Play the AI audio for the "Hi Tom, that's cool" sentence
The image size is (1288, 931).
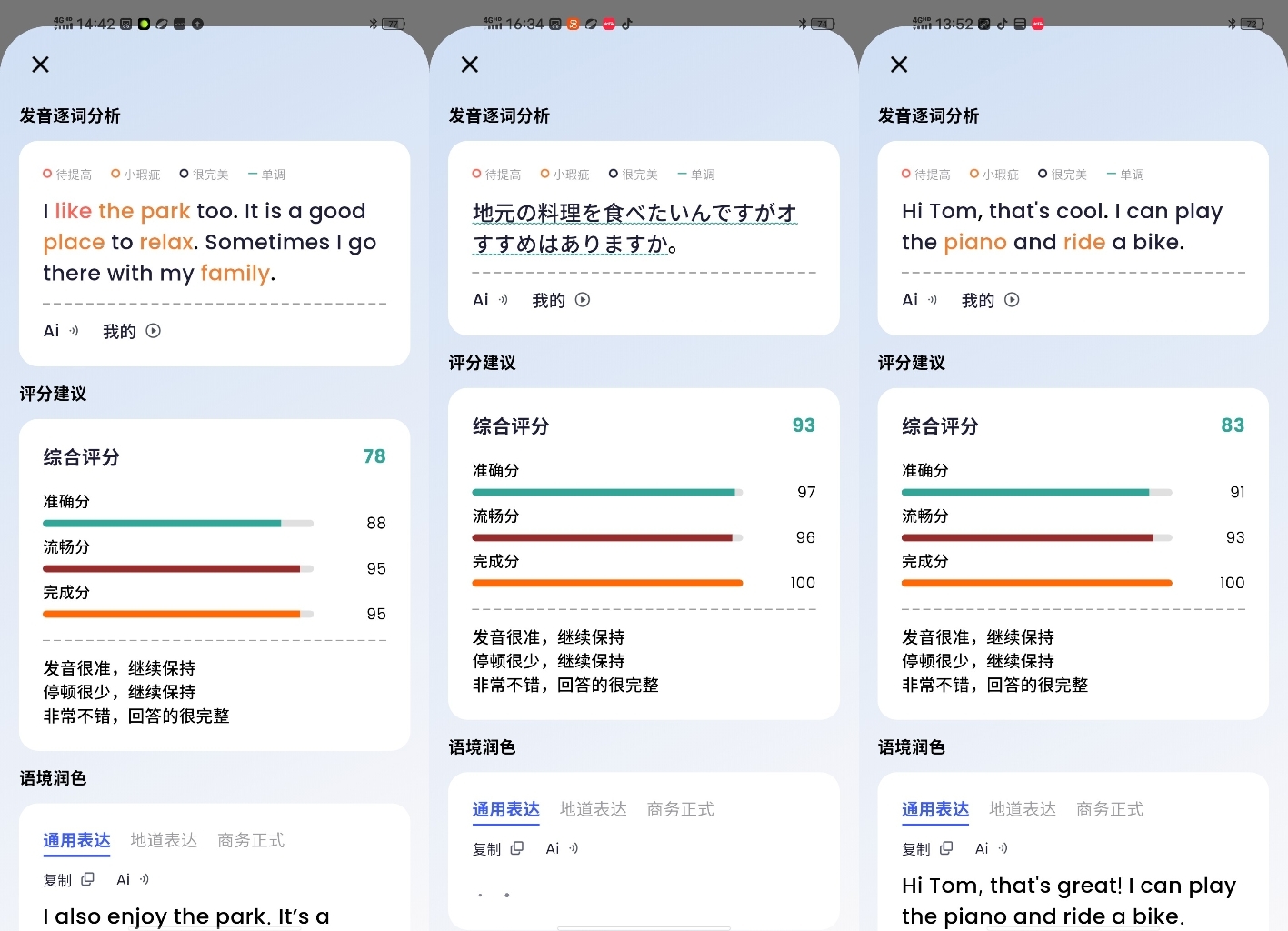(919, 300)
